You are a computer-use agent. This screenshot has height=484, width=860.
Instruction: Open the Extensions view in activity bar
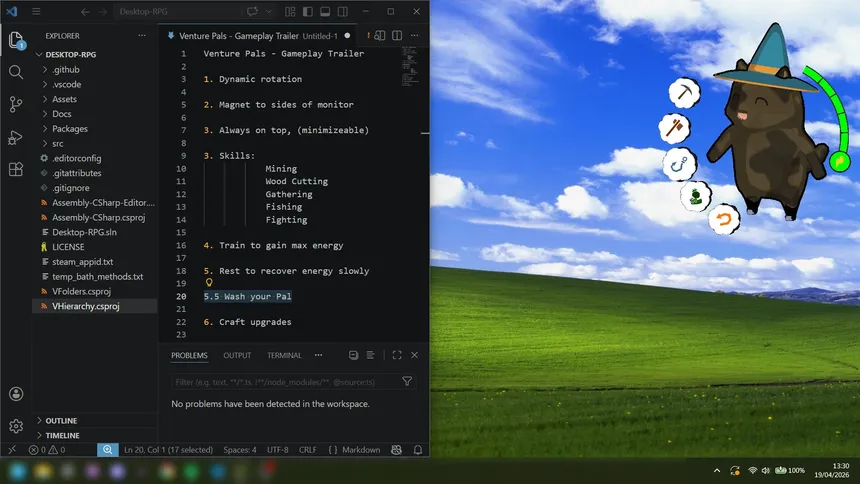click(16, 170)
